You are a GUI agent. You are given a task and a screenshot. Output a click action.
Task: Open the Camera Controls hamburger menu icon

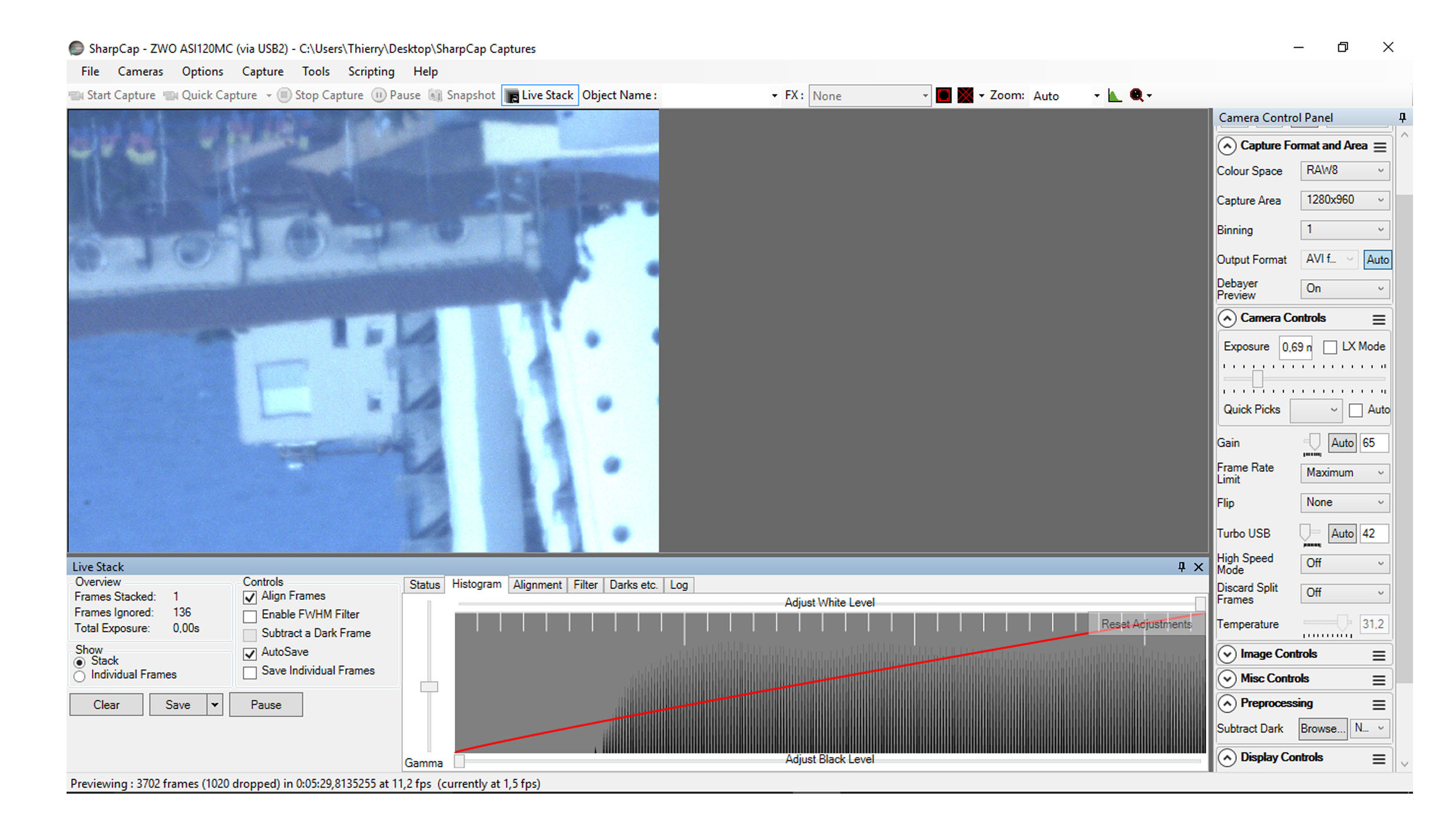tap(1378, 320)
